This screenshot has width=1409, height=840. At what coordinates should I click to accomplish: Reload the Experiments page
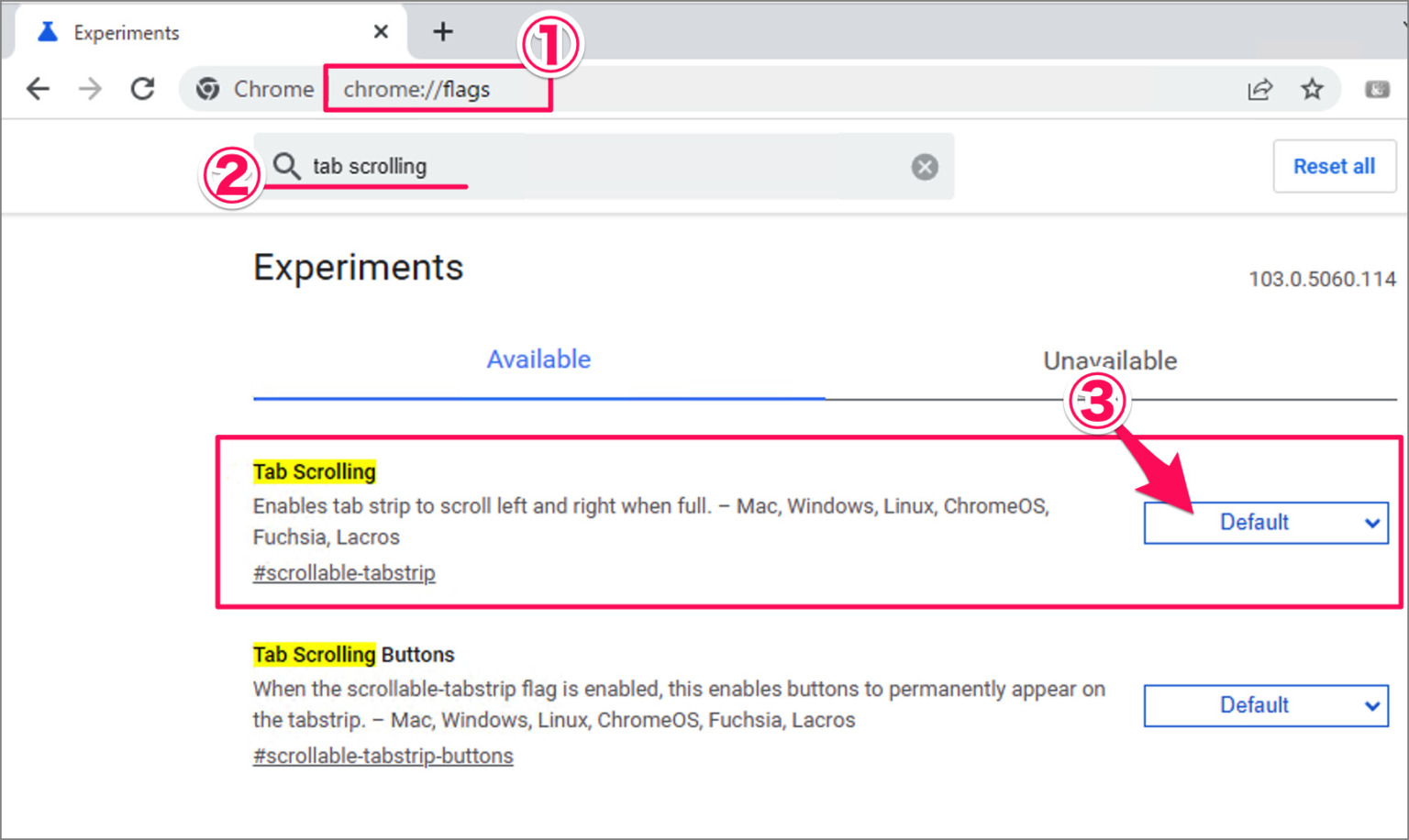click(x=142, y=88)
